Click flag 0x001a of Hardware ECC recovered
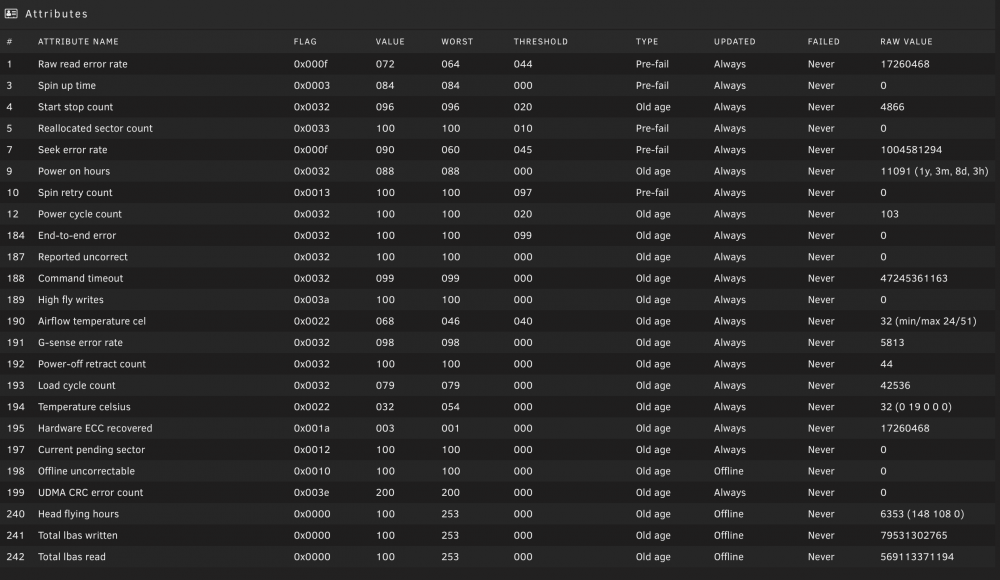 tap(312, 428)
